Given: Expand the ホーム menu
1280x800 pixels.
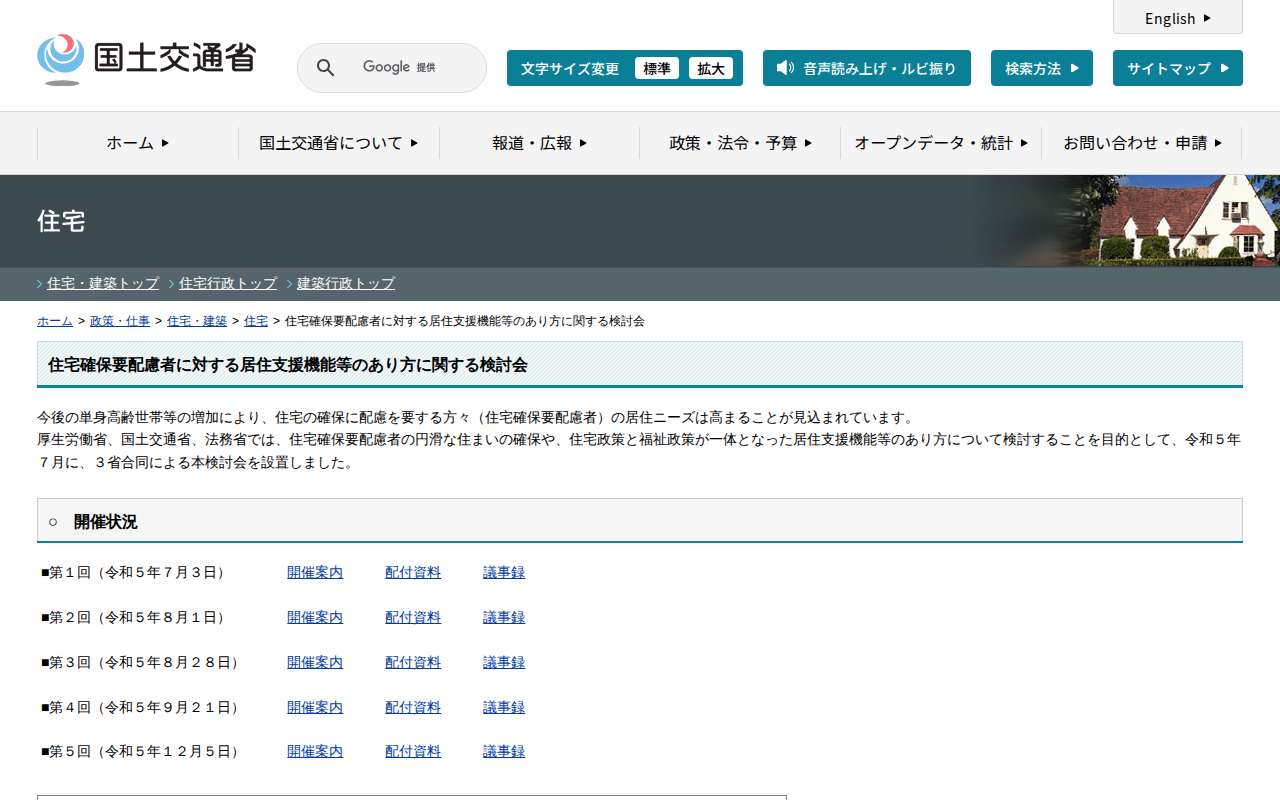Looking at the screenshot, I should click(138, 143).
